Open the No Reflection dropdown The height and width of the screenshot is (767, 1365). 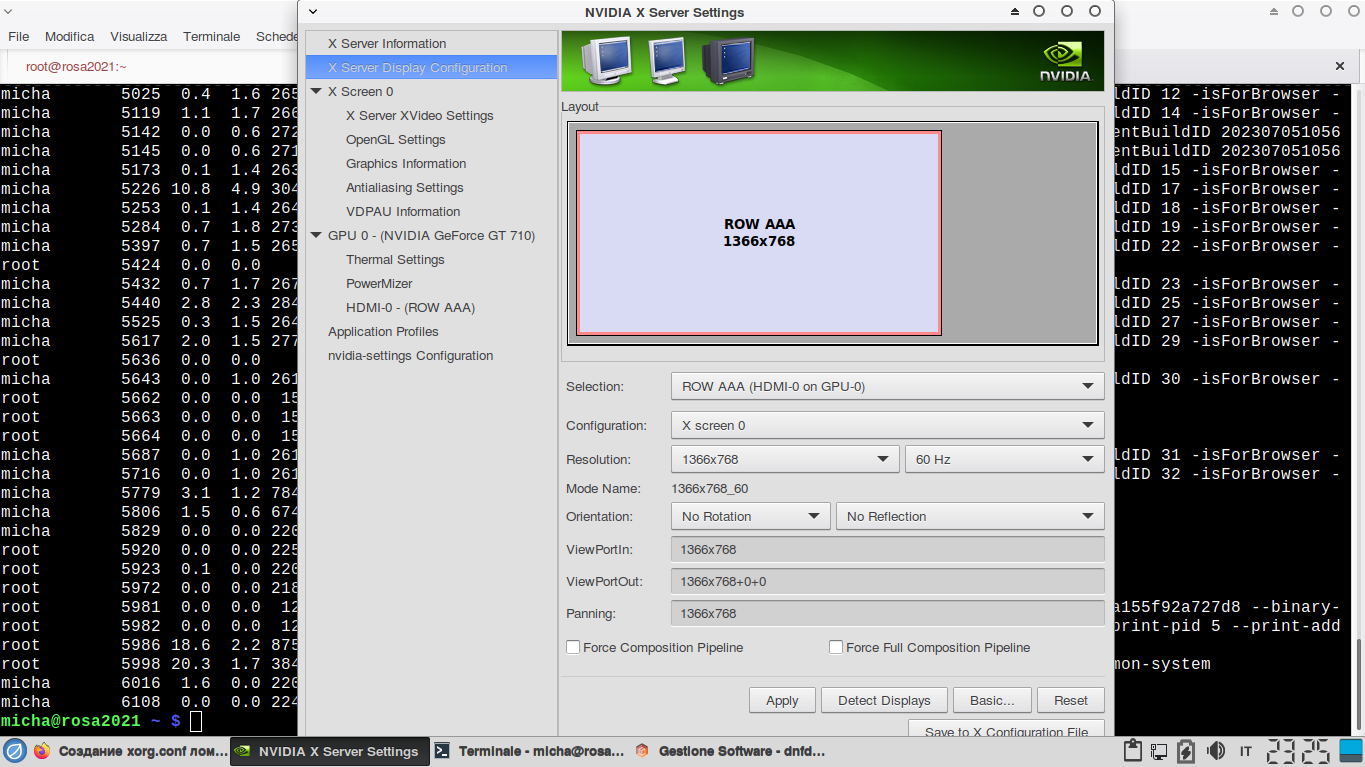click(970, 516)
